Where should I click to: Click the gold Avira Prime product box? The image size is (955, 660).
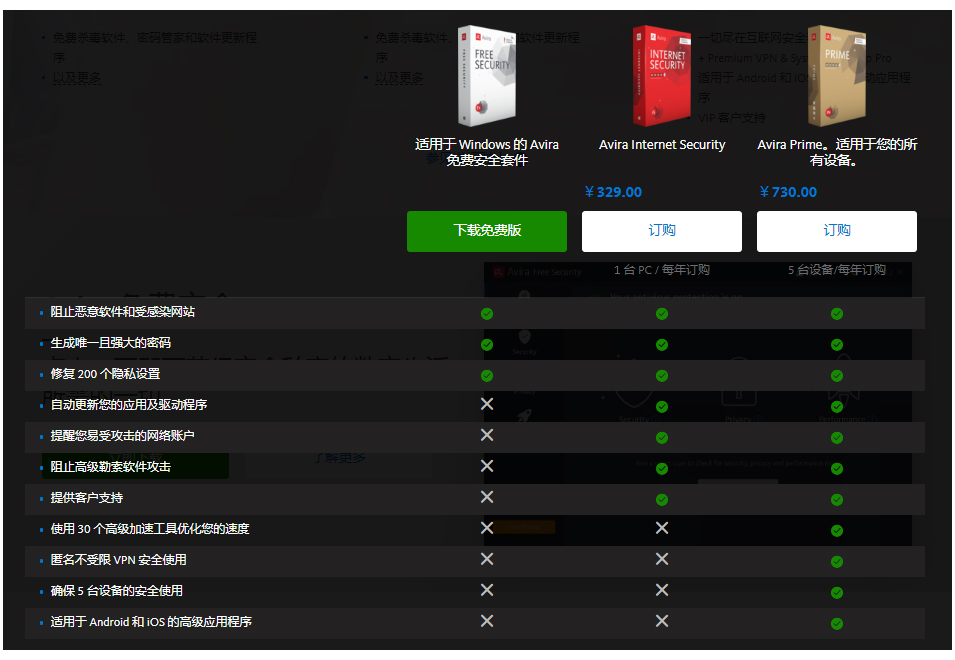pyautogui.click(x=836, y=76)
